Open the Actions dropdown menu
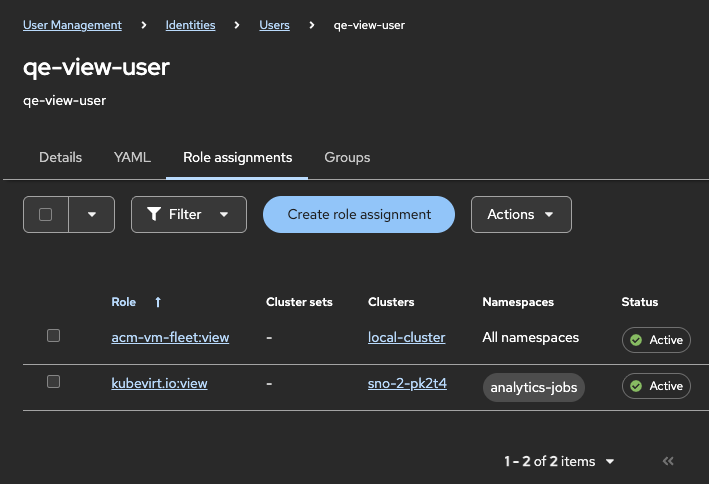 click(x=521, y=214)
